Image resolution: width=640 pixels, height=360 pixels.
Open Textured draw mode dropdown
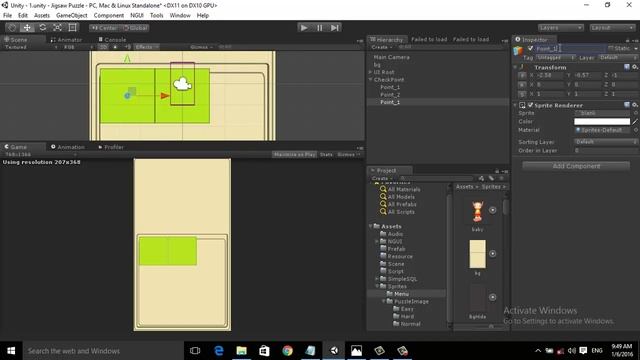click(x=31, y=47)
